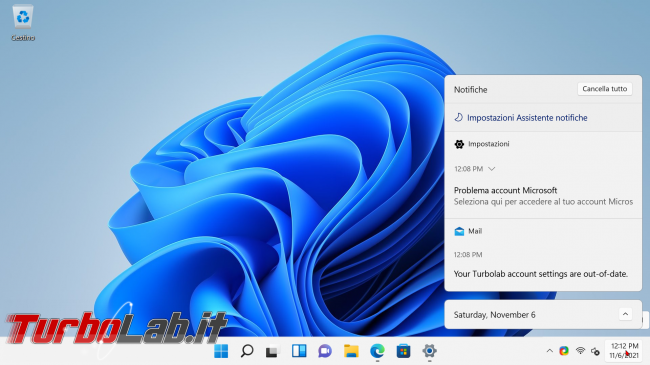
Task: Open Impostazioni Assistente notifiche link
Action: [x=527, y=118]
